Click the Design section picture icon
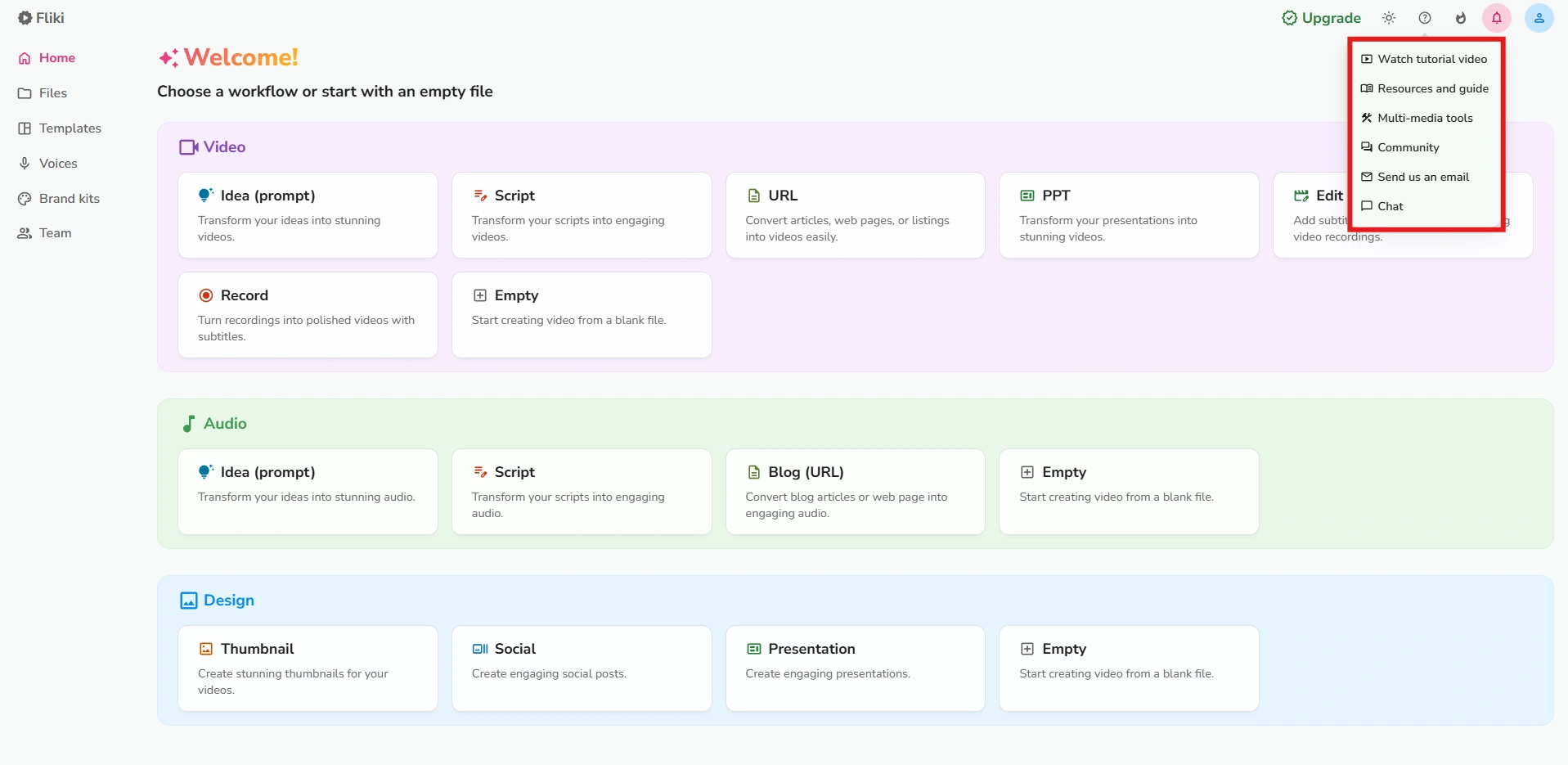This screenshot has height=765, width=1568. (x=189, y=601)
